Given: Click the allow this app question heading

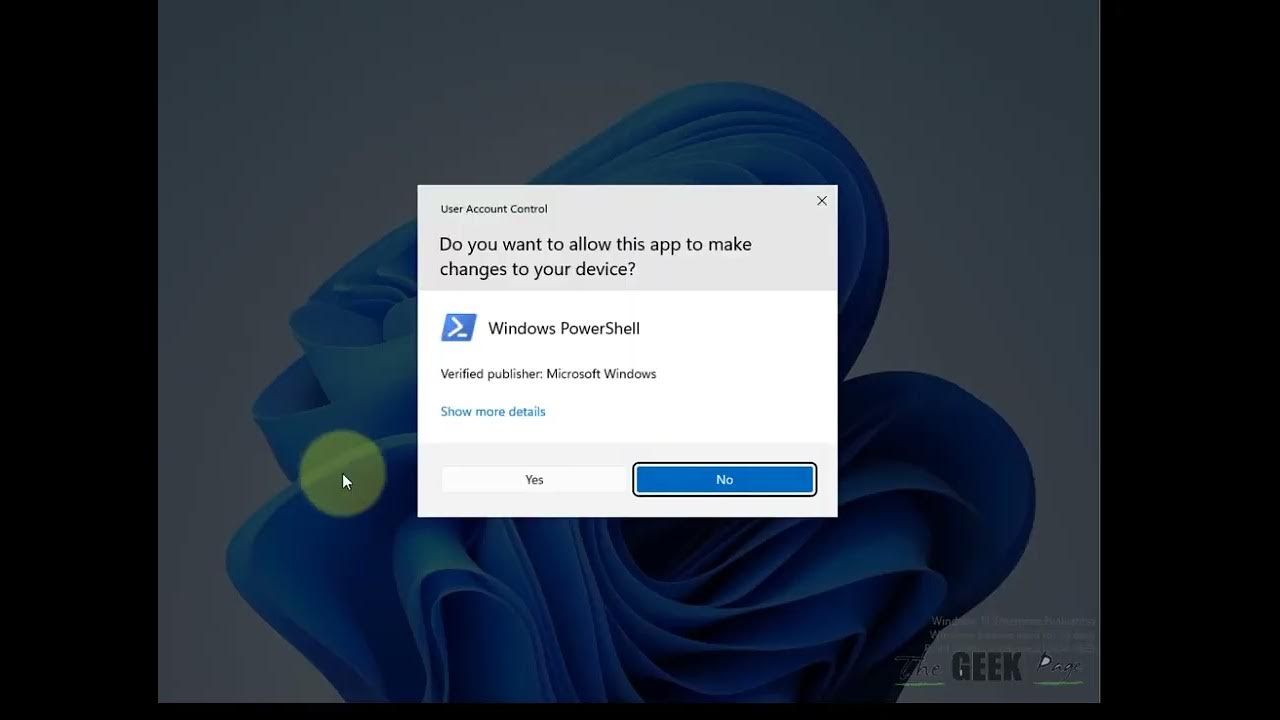Looking at the screenshot, I should pyautogui.click(x=595, y=257).
